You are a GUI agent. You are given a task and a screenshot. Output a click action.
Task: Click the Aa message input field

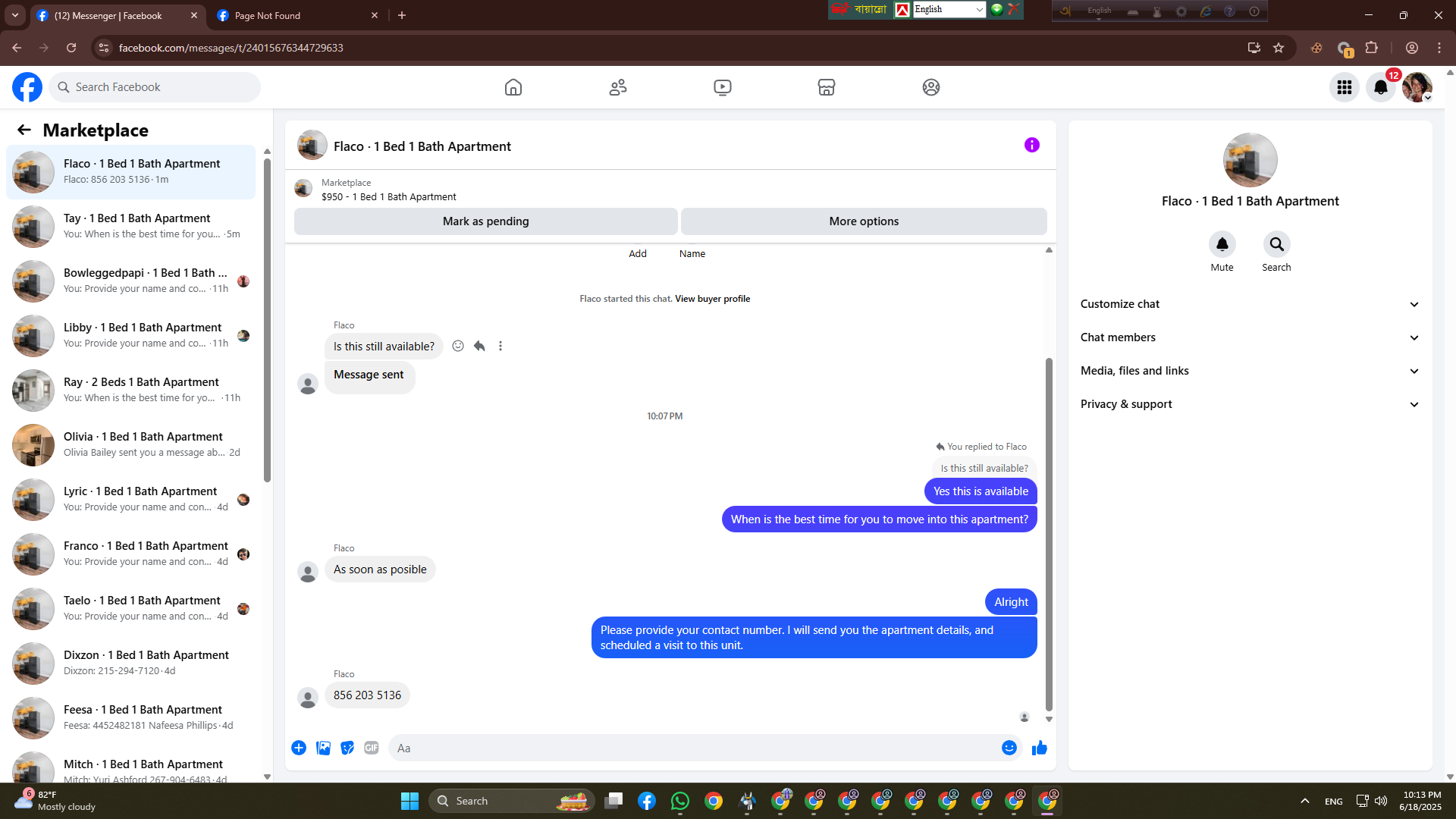(694, 748)
